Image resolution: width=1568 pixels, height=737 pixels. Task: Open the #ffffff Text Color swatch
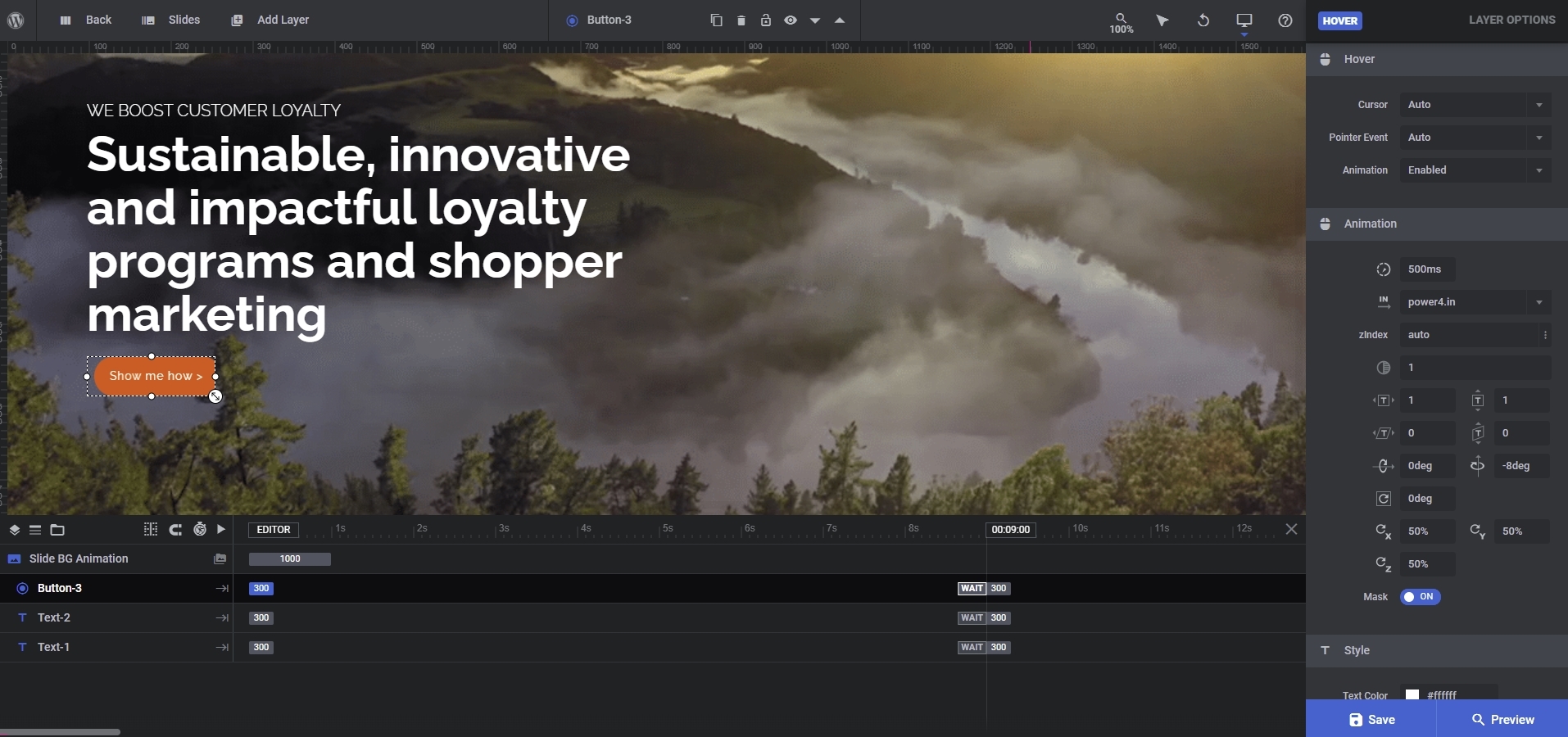[x=1412, y=694]
